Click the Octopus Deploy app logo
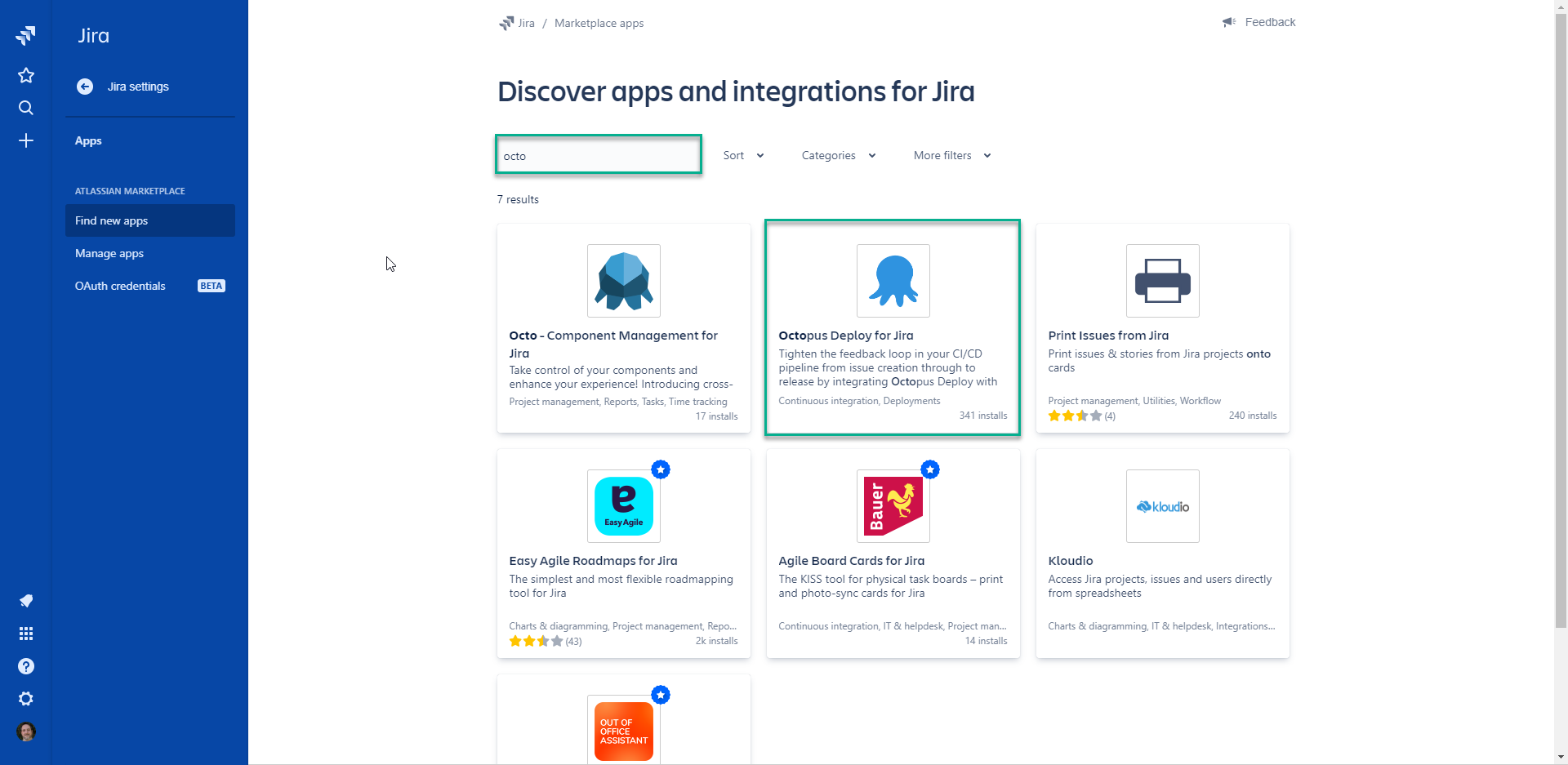The width and height of the screenshot is (1568, 765). point(893,280)
